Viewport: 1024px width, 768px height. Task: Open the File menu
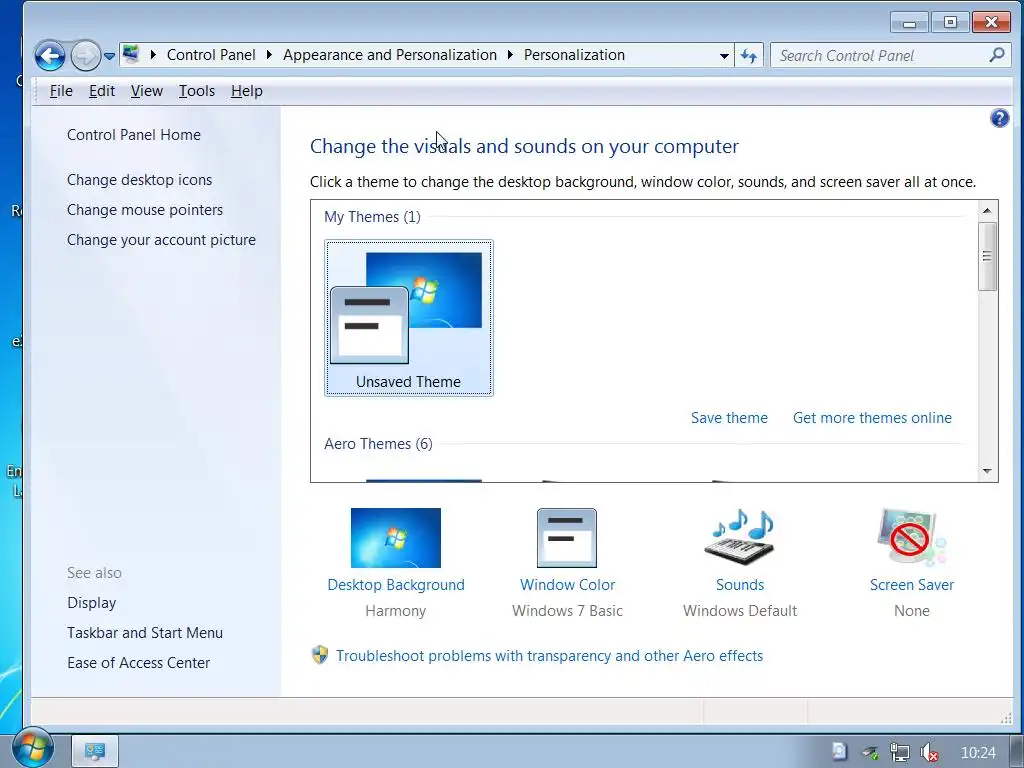pyautogui.click(x=61, y=91)
